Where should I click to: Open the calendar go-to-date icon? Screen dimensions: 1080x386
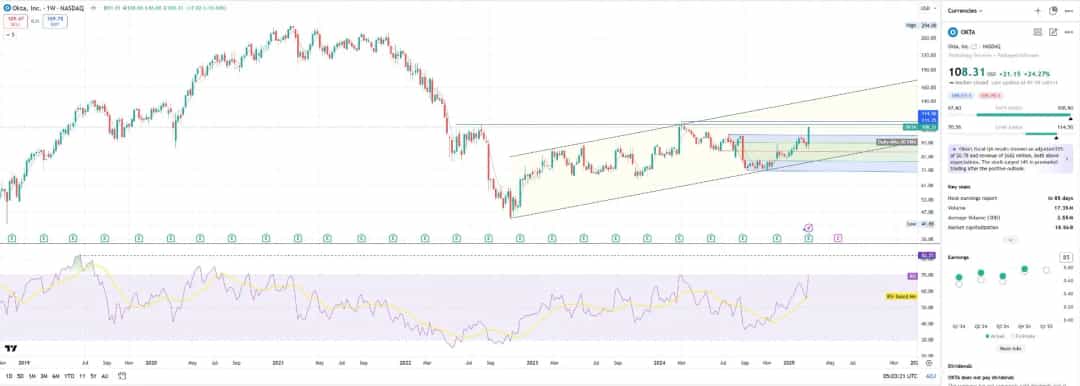click(121, 376)
